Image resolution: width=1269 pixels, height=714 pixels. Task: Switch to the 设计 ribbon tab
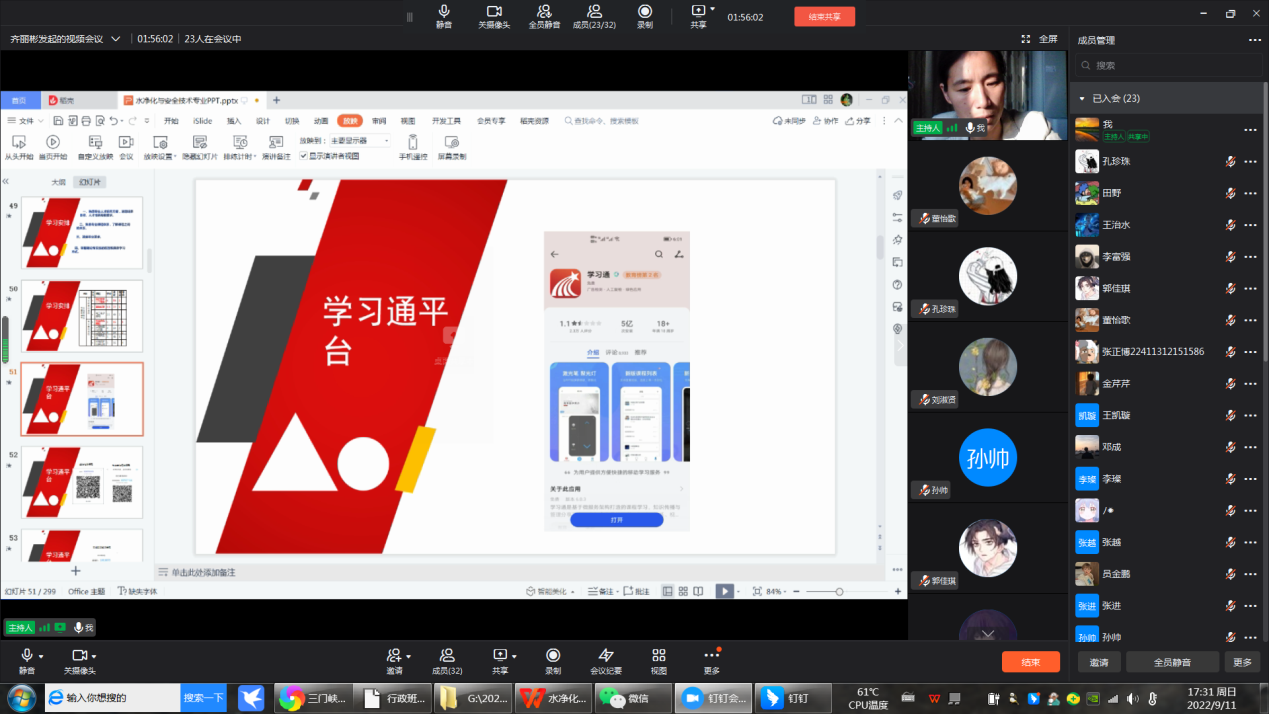(x=263, y=121)
